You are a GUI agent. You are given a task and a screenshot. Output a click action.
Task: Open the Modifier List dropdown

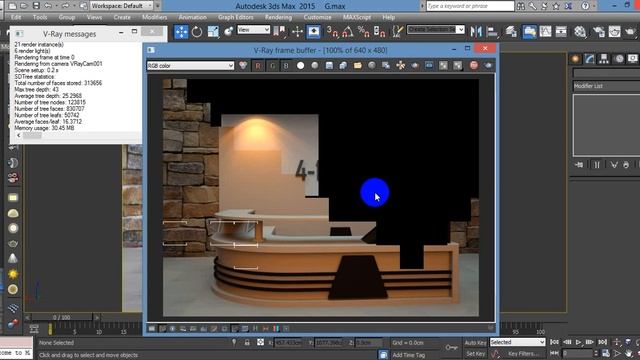[x=607, y=86]
